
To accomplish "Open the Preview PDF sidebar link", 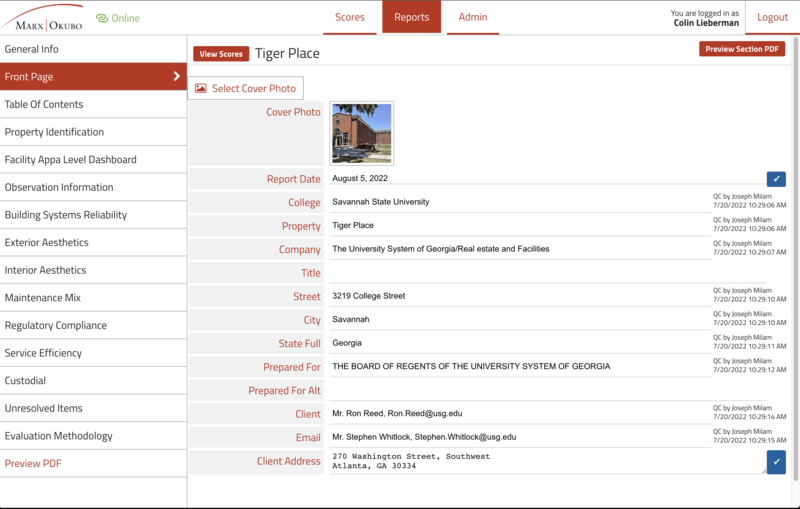I will click(33, 463).
